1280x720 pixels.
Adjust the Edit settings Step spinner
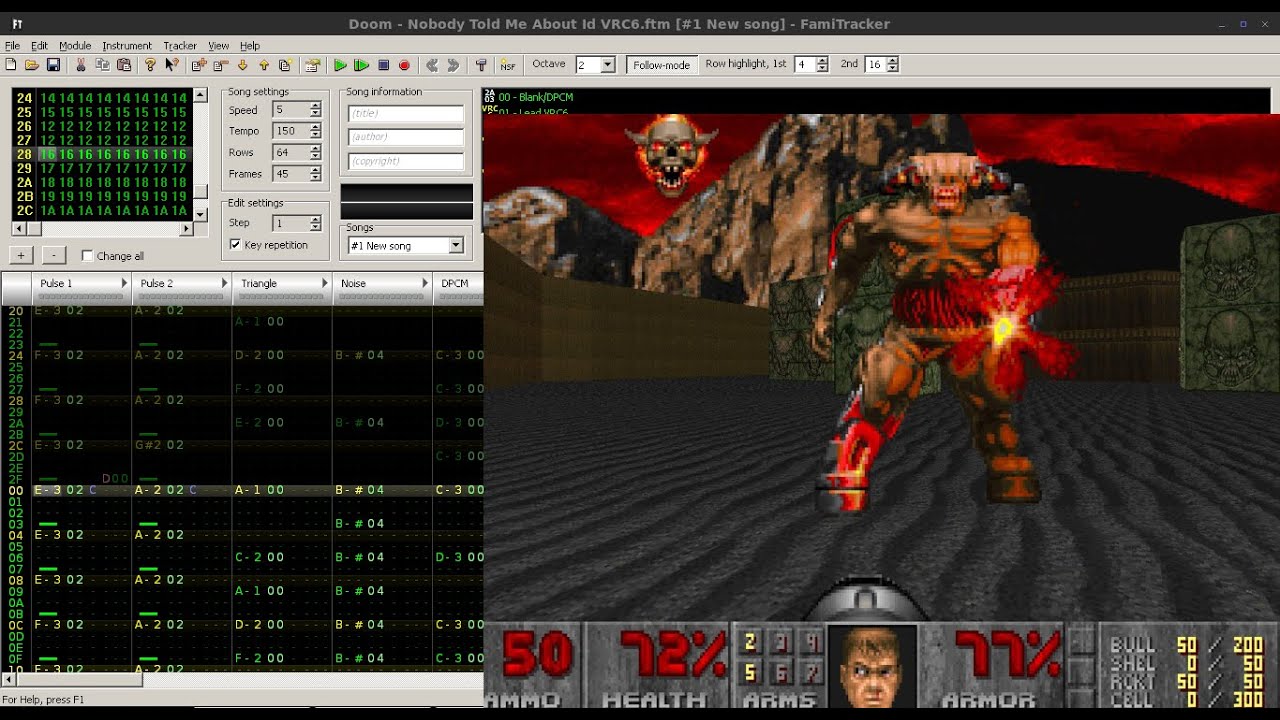pos(315,223)
